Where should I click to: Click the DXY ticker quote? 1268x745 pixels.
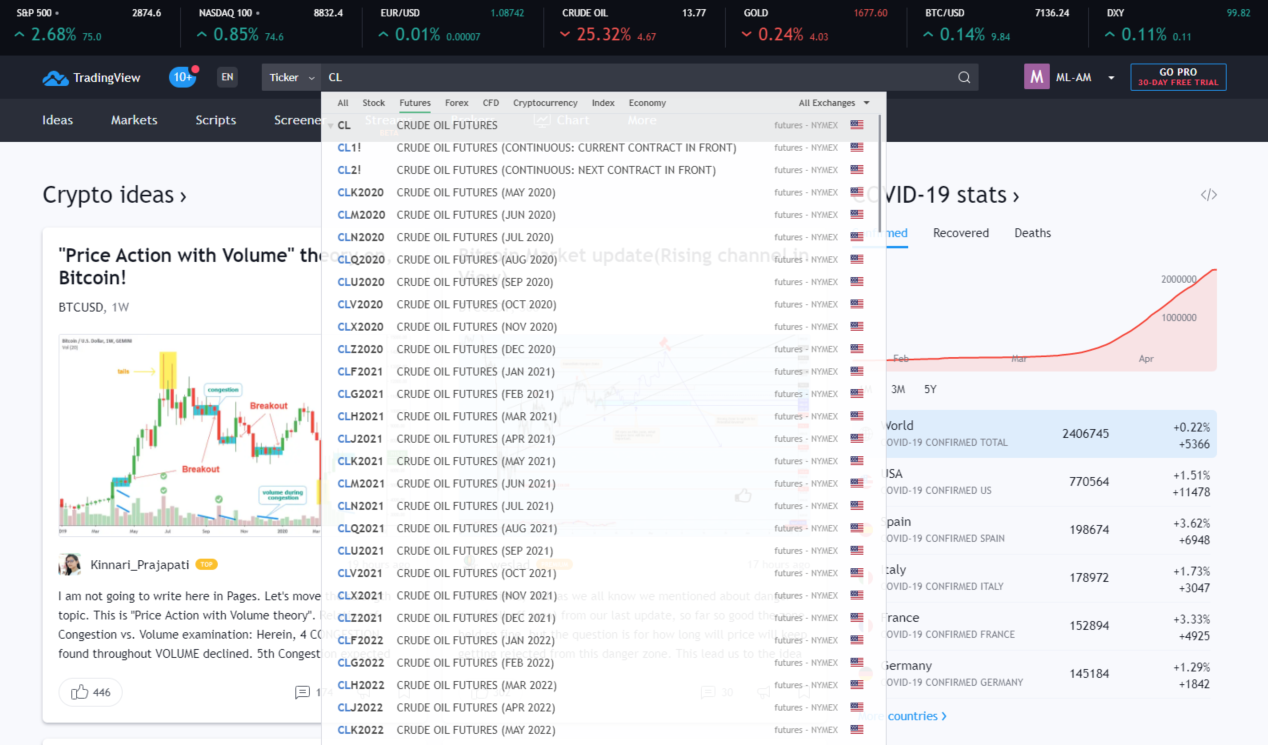(x=1179, y=26)
